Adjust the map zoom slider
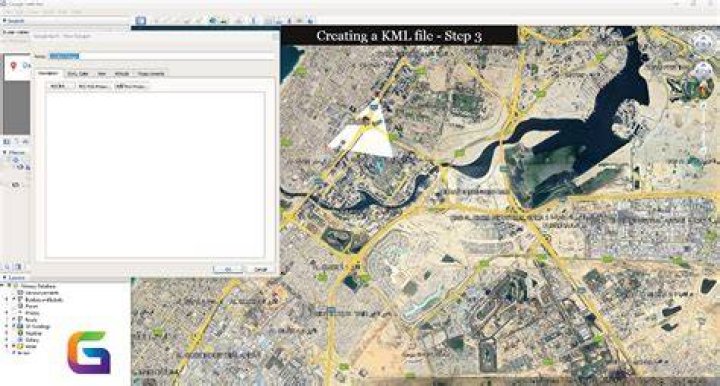Screen dimensions: 720x386 (703, 129)
